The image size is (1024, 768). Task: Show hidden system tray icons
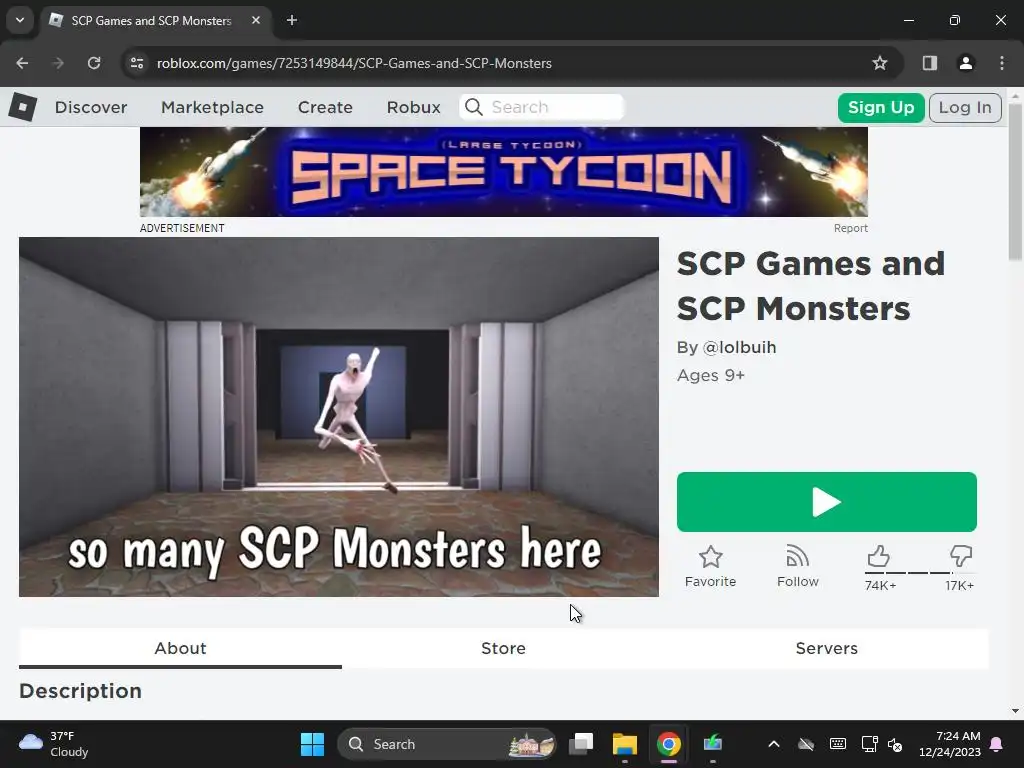coord(774,744)
